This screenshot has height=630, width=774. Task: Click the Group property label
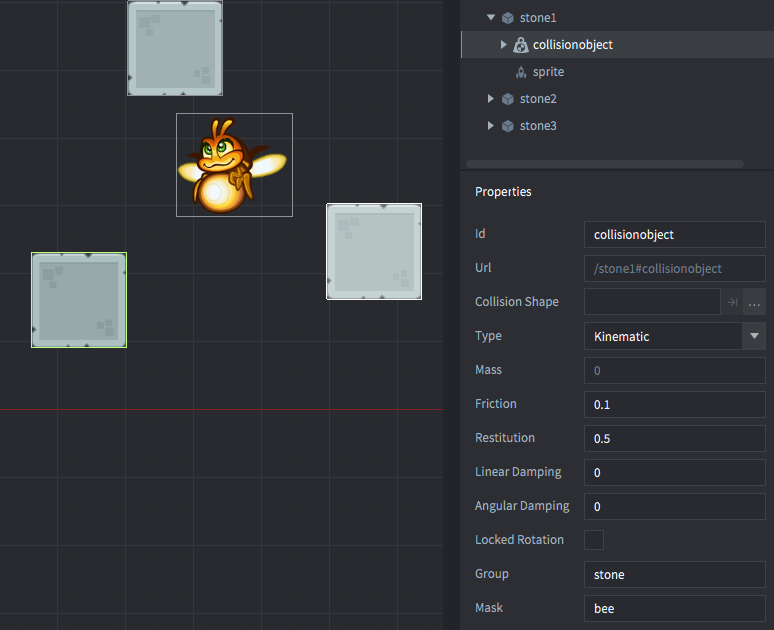click(492, 574)
